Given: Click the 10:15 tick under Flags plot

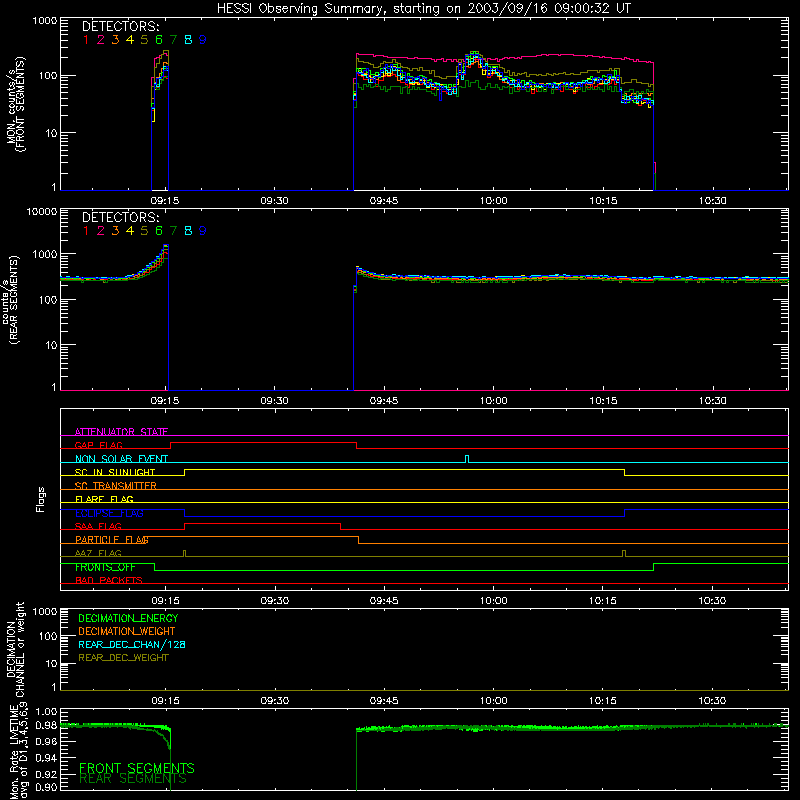Looking at the screenshot, I should click(x=603, y=601).
